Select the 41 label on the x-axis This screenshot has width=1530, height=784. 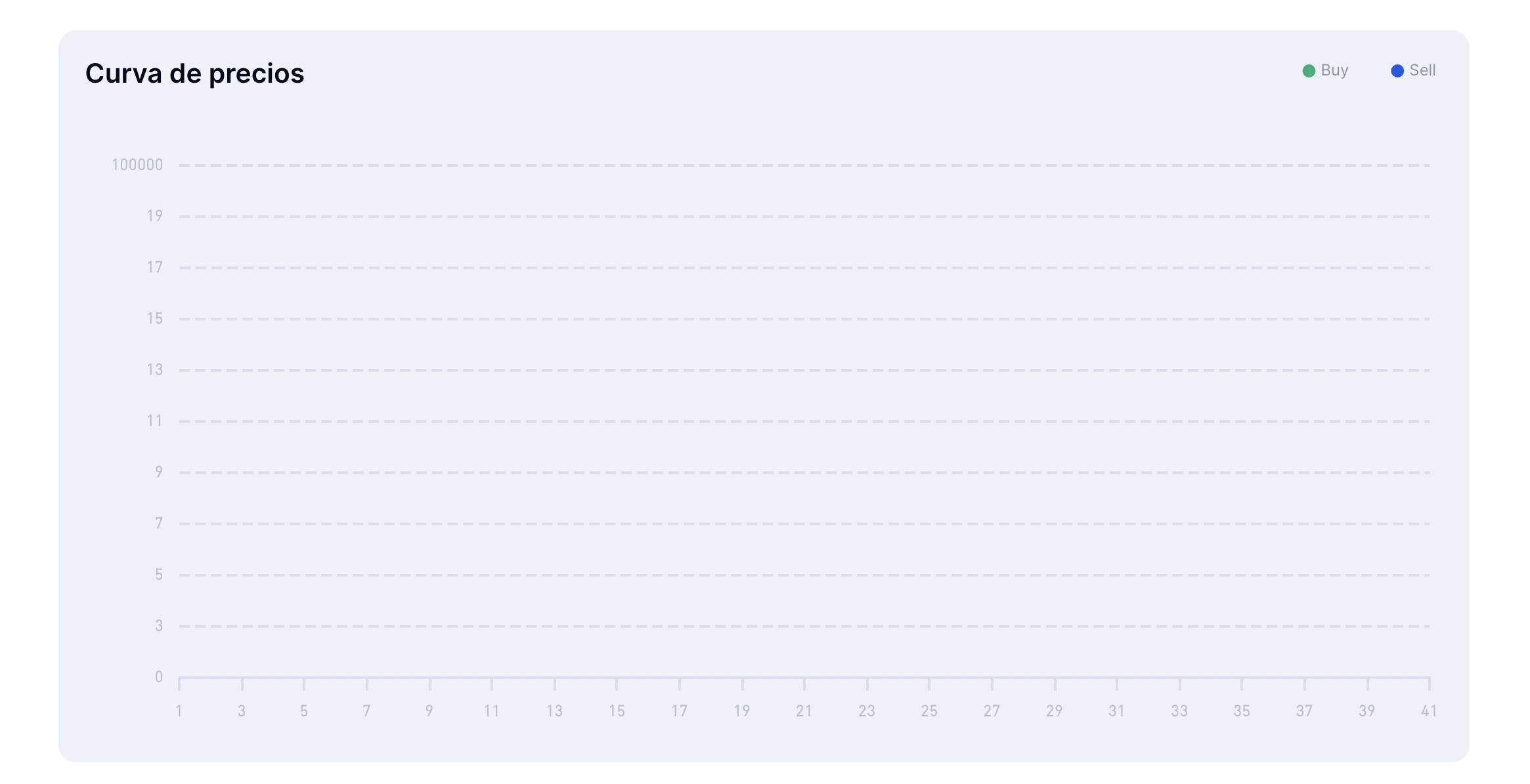point(1429,711)
